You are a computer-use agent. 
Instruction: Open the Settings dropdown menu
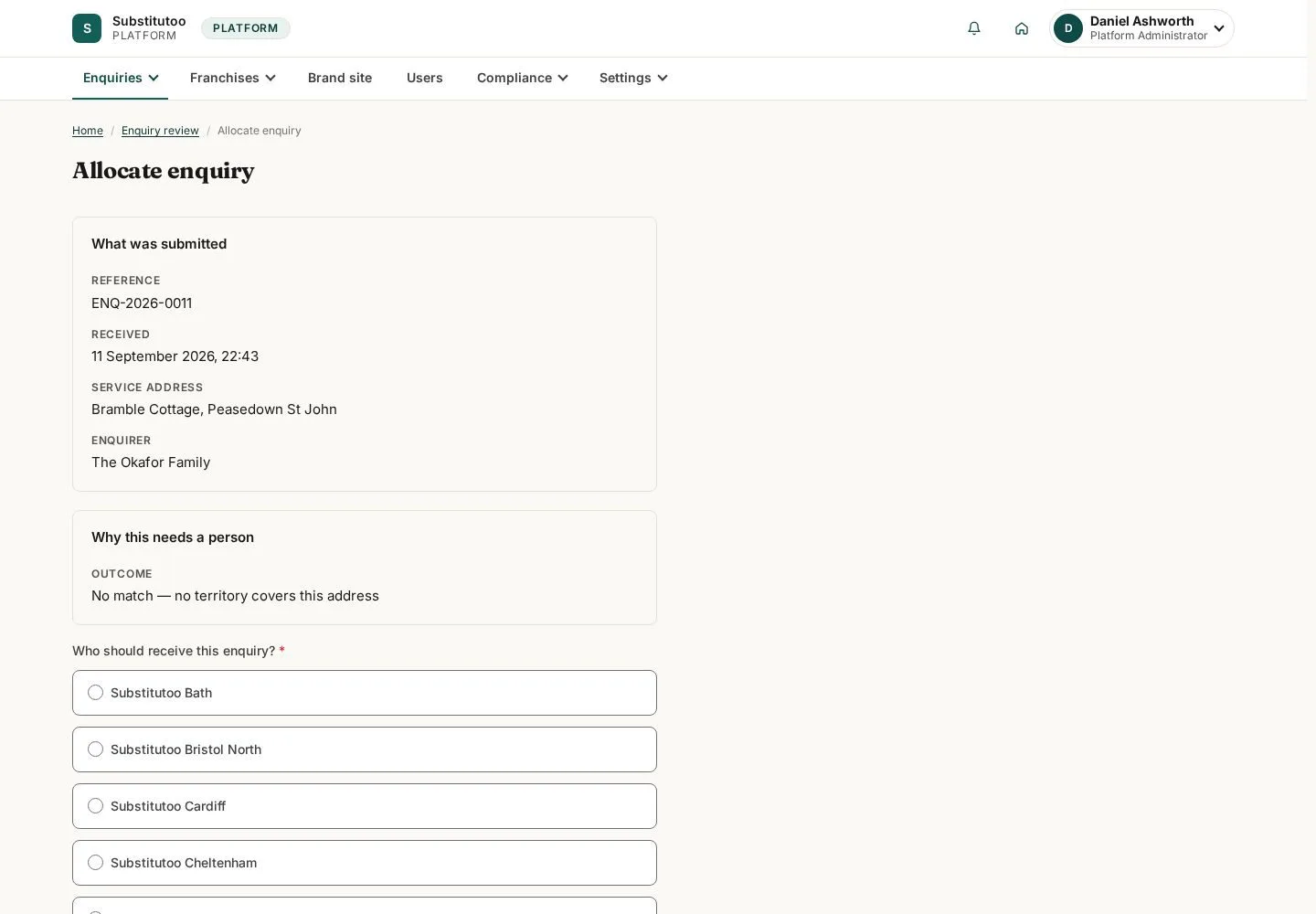pos(633,78)
